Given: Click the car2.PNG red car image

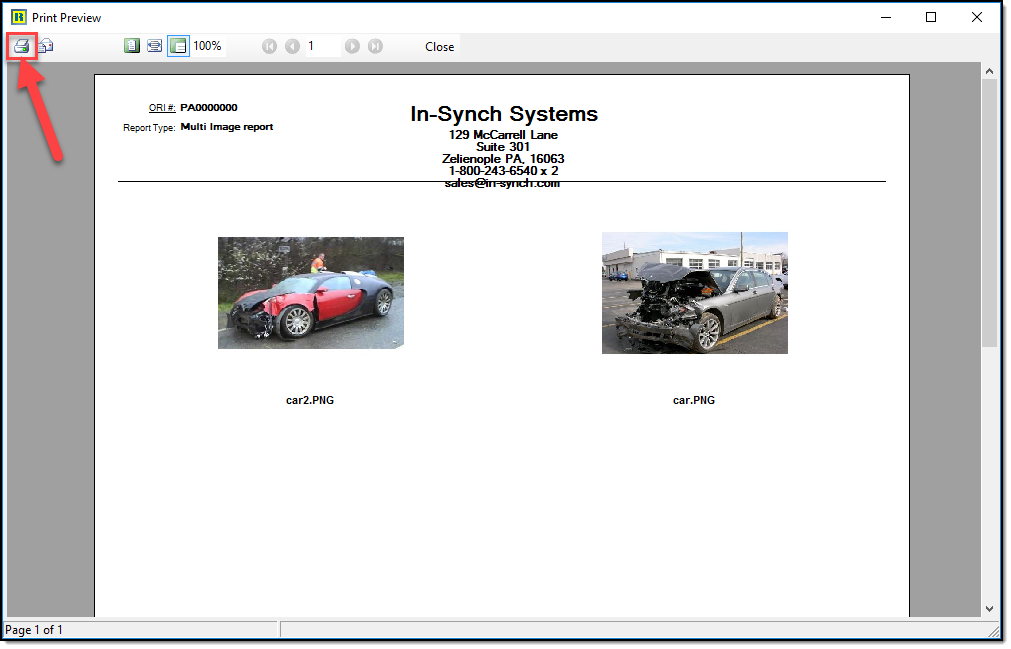Looking at the screenshot, I should (310, 292).
